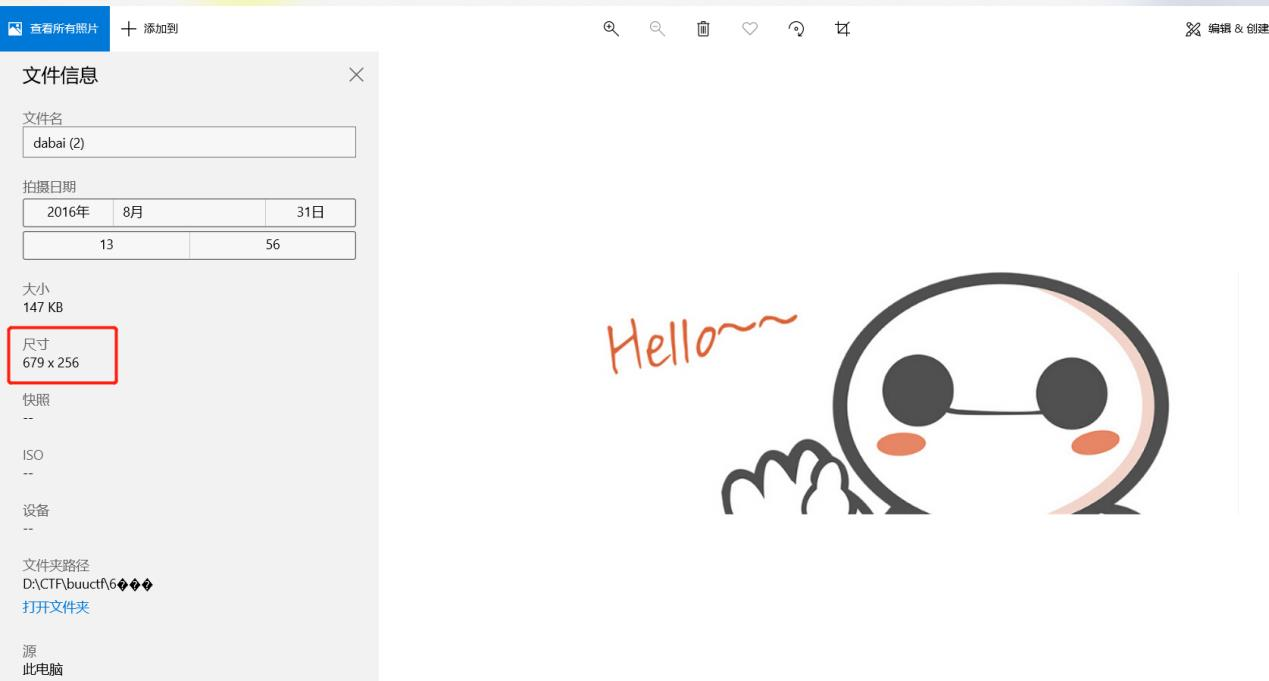
Task: Click the 文件夹路径 label
Action: [56, 566]
